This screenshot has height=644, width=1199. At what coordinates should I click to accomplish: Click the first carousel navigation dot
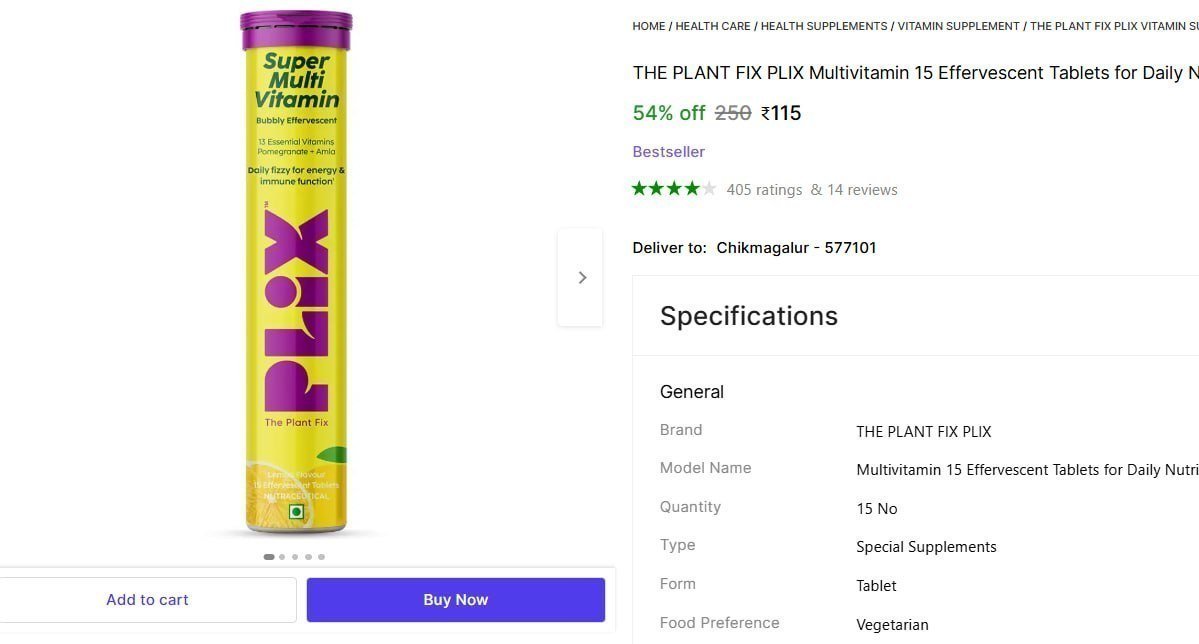(268, 557)
